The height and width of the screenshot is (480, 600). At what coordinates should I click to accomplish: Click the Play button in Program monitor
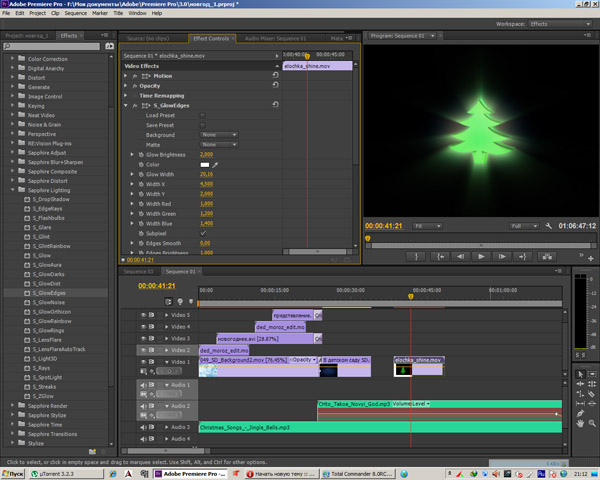click(x=481, y=256)
